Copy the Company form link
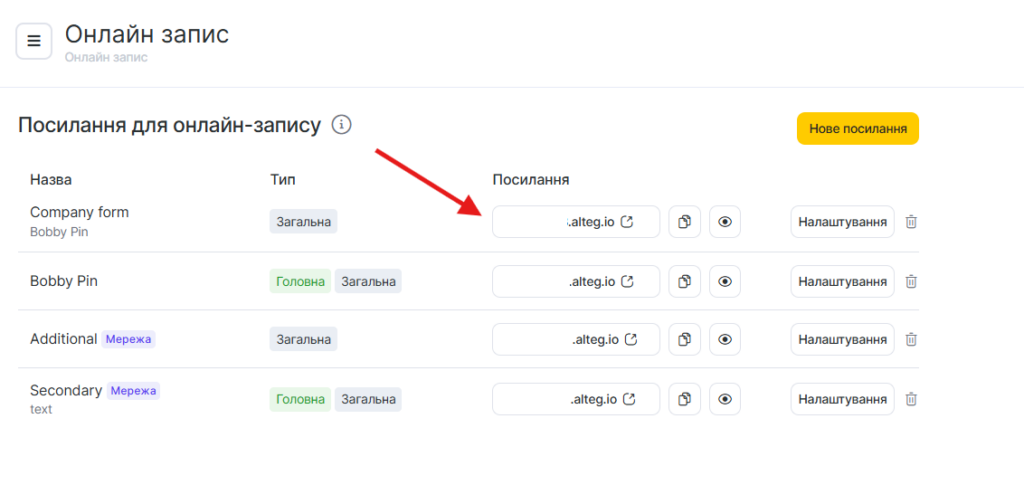This screenshot has height=504, width=1024. 685,222
